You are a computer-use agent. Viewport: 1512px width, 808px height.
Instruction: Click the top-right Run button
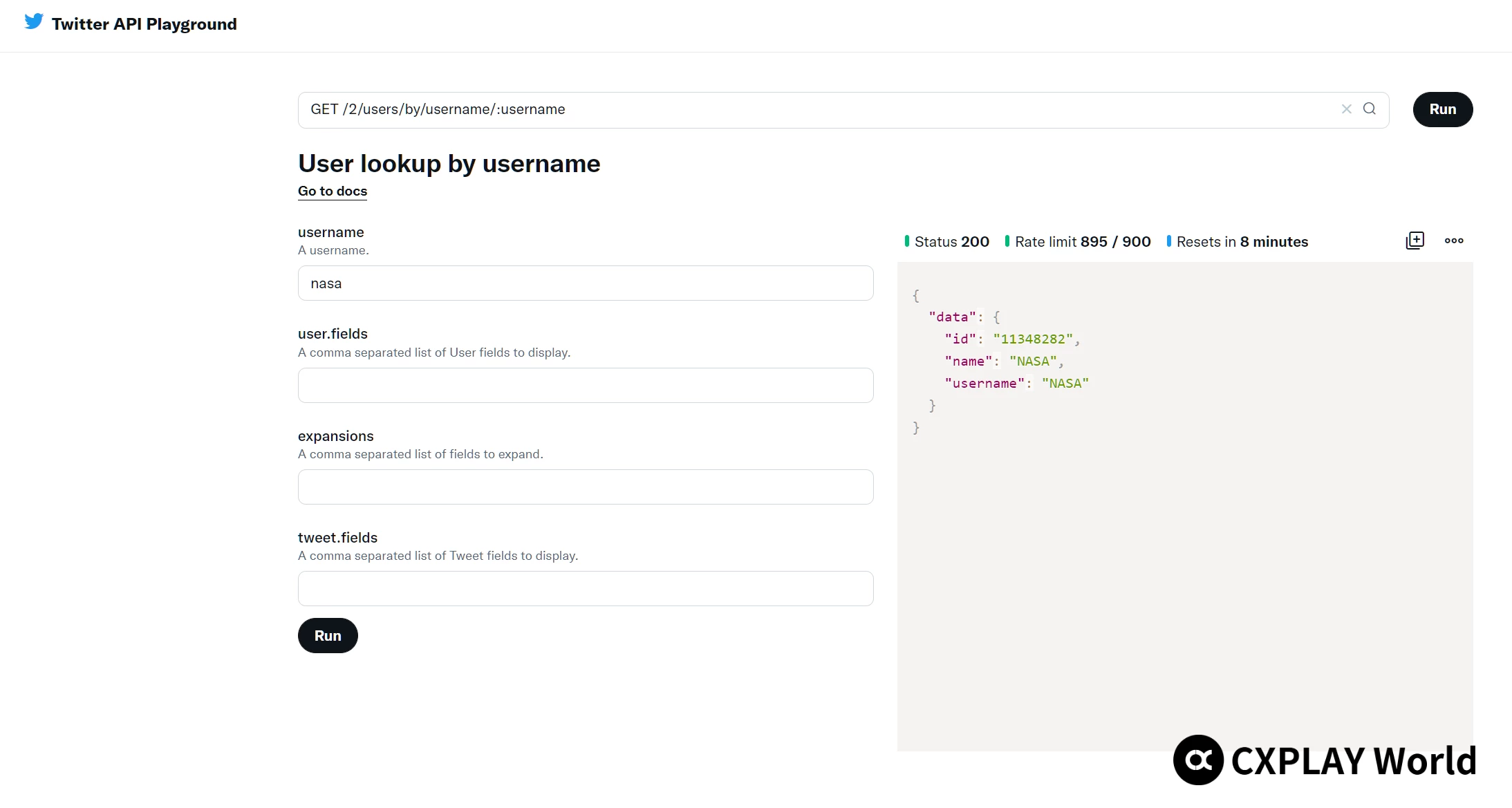[x=1442, y=109]
